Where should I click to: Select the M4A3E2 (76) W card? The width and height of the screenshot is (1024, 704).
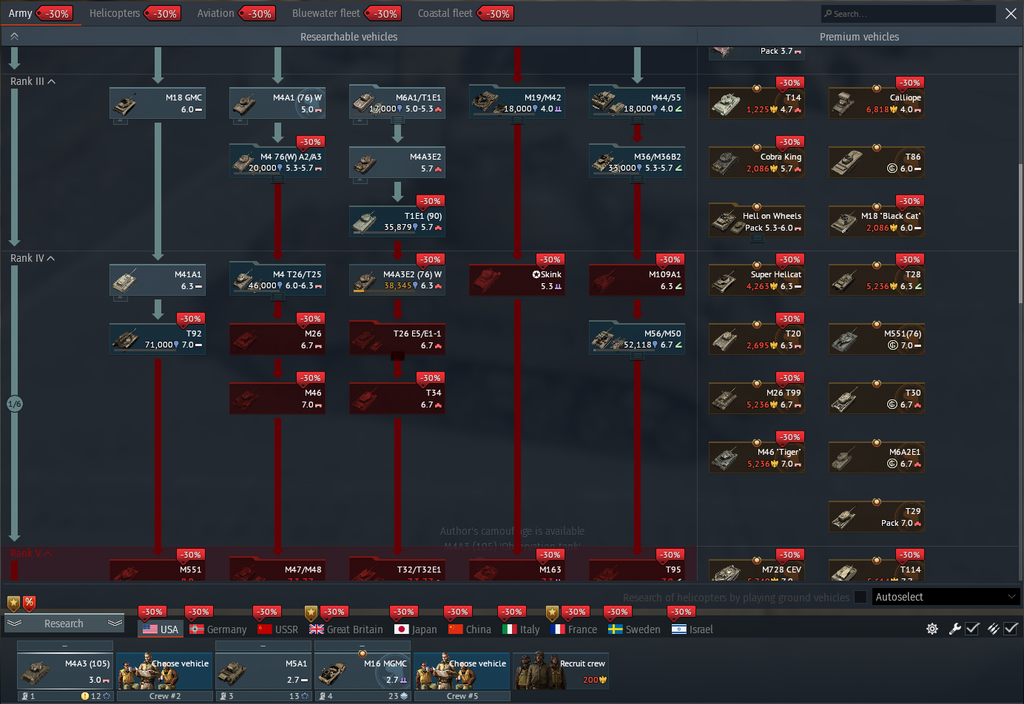click(x=397, y=280)
